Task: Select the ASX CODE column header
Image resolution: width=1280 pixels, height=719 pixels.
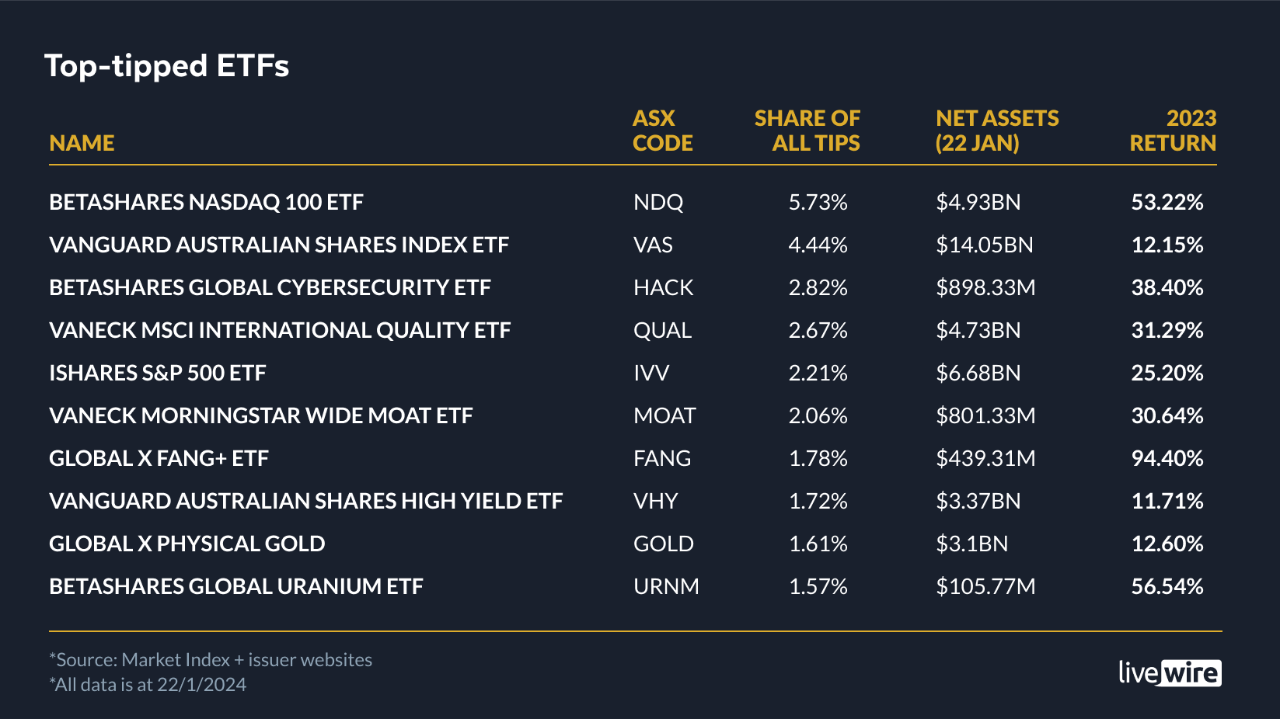Action: [x=662, y=131]
